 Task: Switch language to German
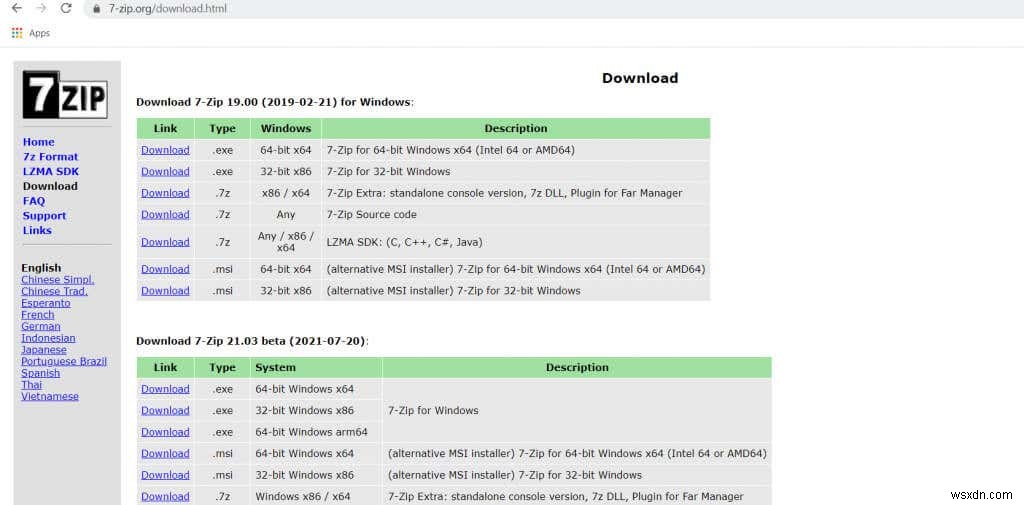[x=40, y=327]
